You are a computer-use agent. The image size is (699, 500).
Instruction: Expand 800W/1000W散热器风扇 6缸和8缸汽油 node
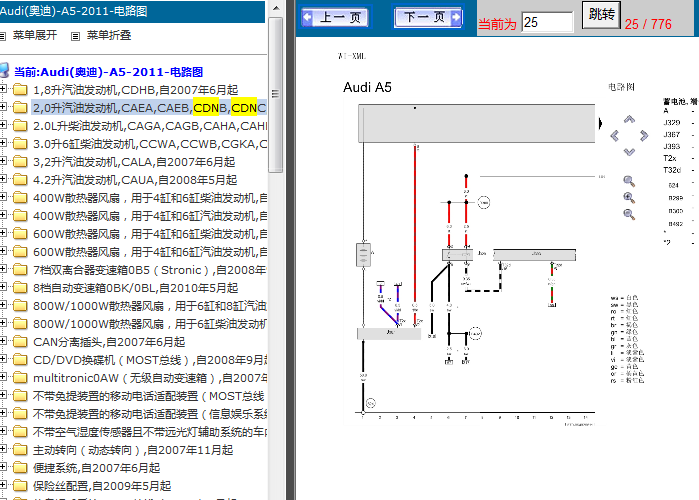[x=3, y=305]
